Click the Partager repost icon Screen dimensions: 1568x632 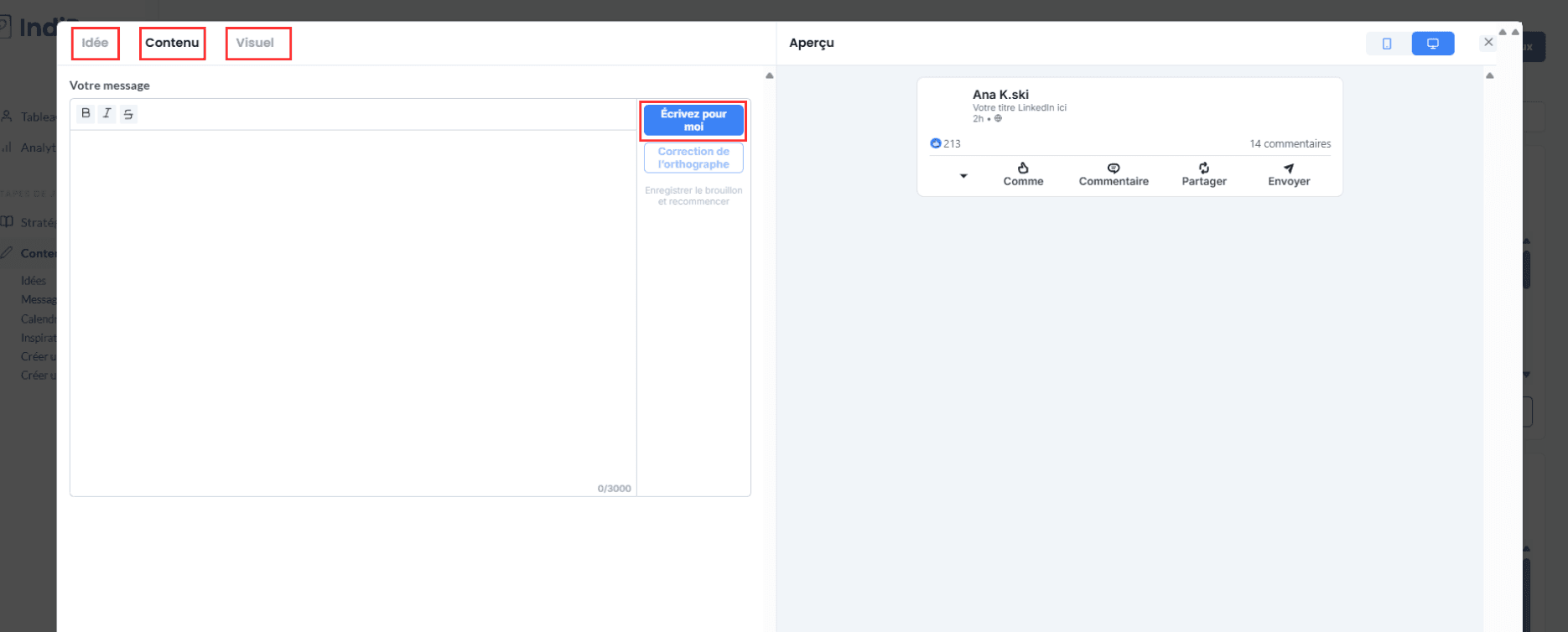1204,168
